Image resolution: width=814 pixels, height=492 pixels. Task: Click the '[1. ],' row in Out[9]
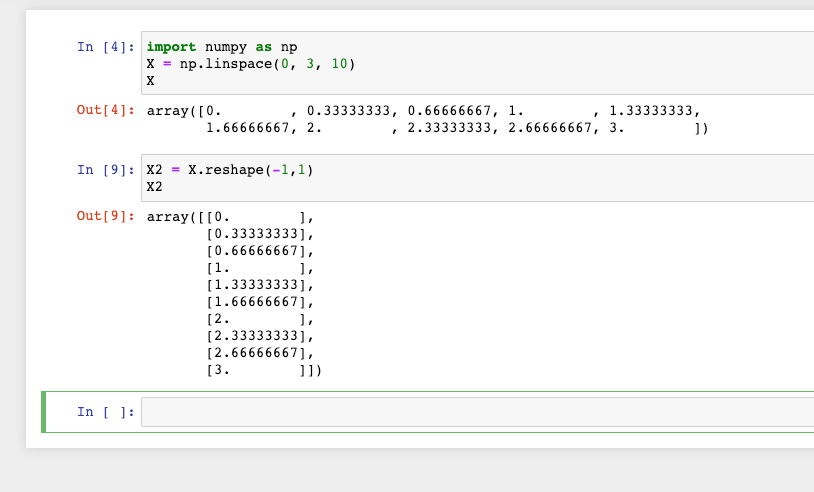coord(260,268)
